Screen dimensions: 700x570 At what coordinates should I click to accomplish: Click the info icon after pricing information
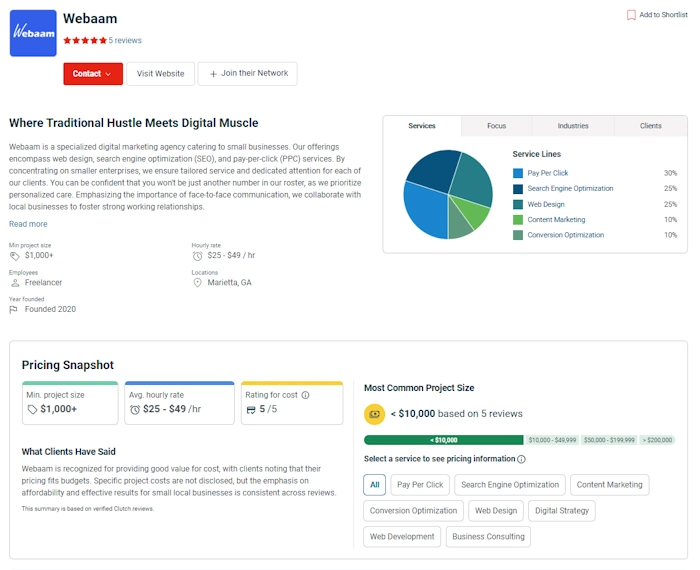[521, 459]
